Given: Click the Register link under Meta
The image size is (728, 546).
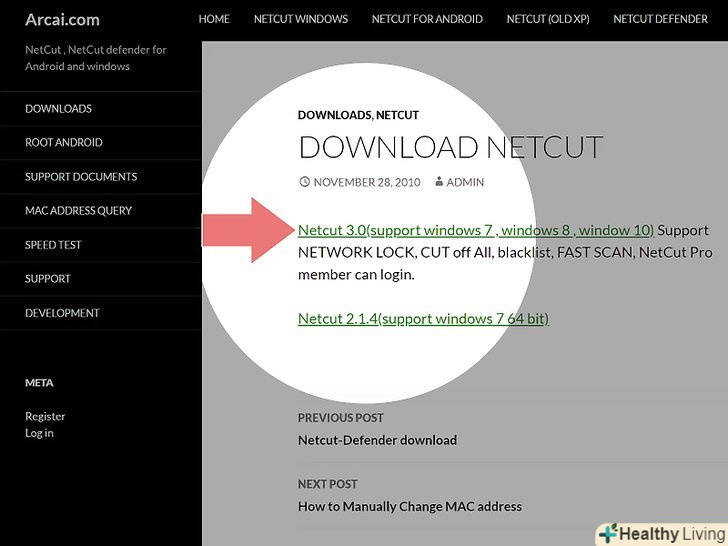Looking at the screenshot, I should 45,416.
